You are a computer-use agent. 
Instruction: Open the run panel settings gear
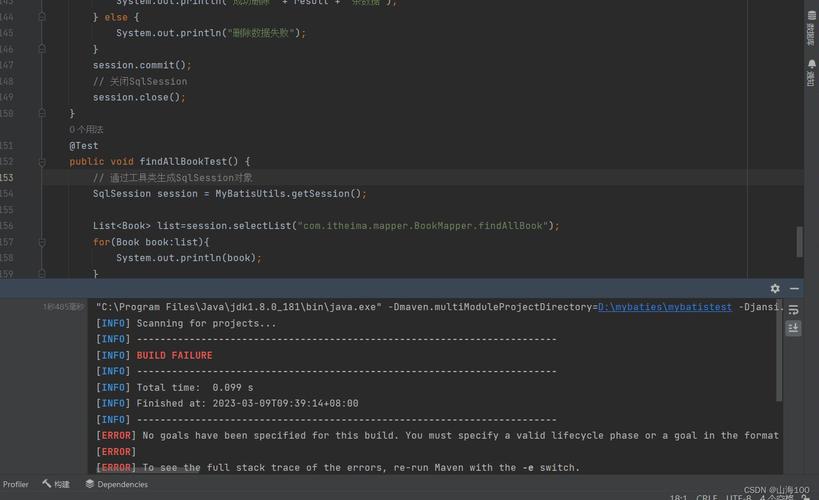coord(775,288)
